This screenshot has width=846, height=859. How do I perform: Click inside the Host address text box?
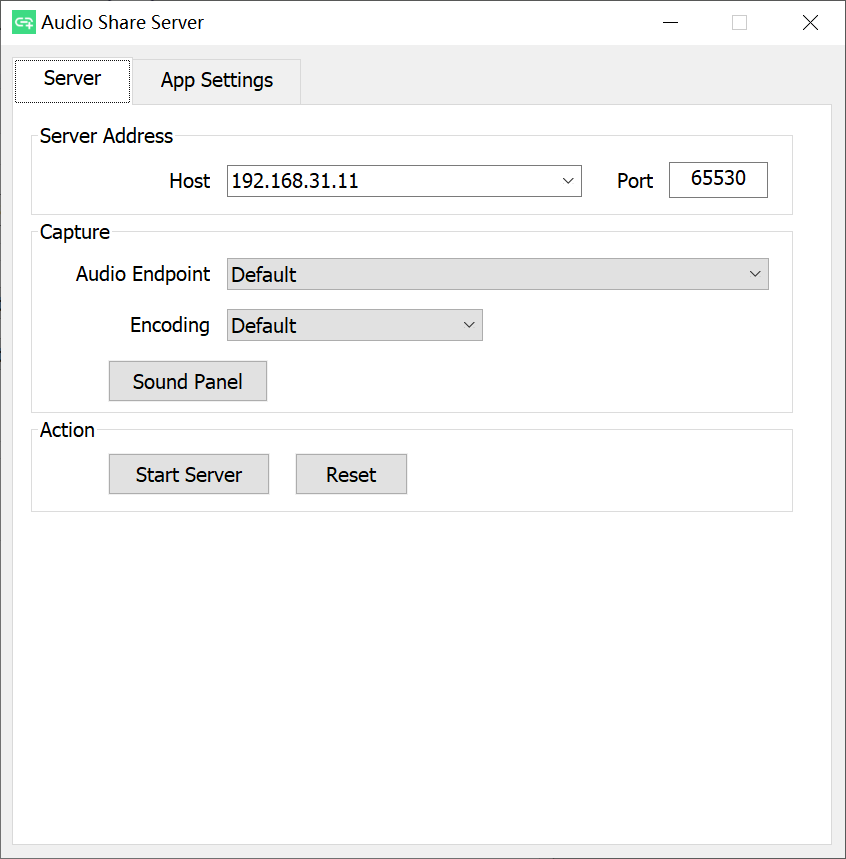[x=390, y=181]
